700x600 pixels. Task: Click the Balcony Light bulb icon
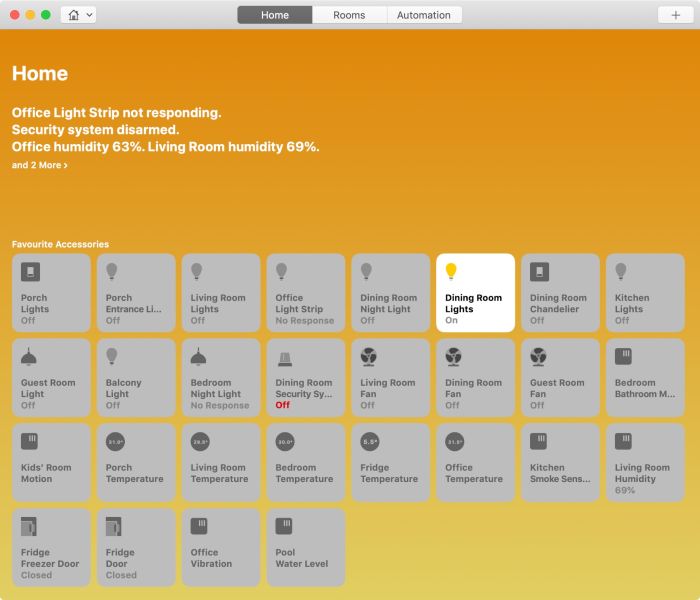(x=112, y=356)
